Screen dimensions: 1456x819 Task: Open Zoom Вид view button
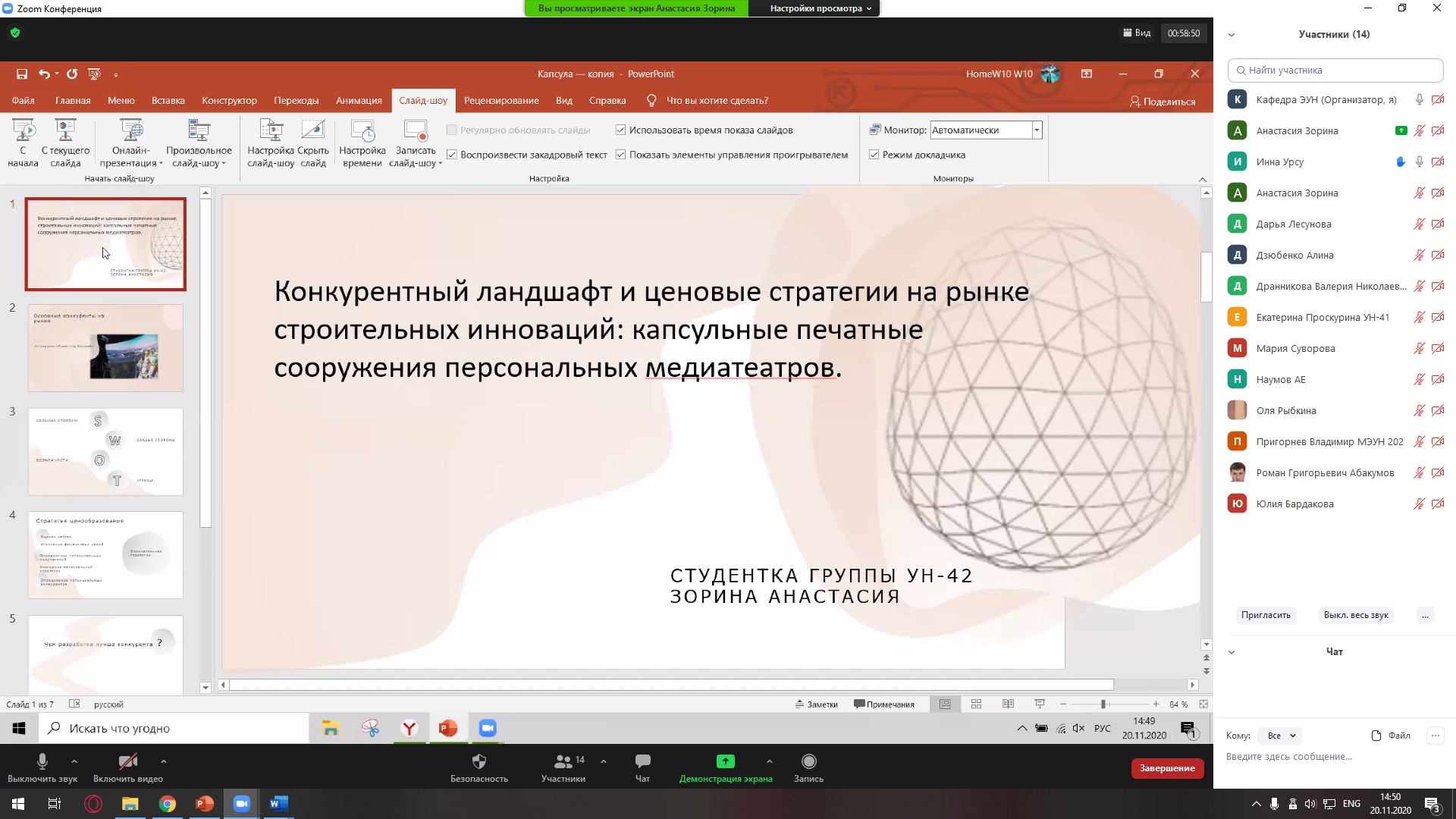click(1137, 33)
